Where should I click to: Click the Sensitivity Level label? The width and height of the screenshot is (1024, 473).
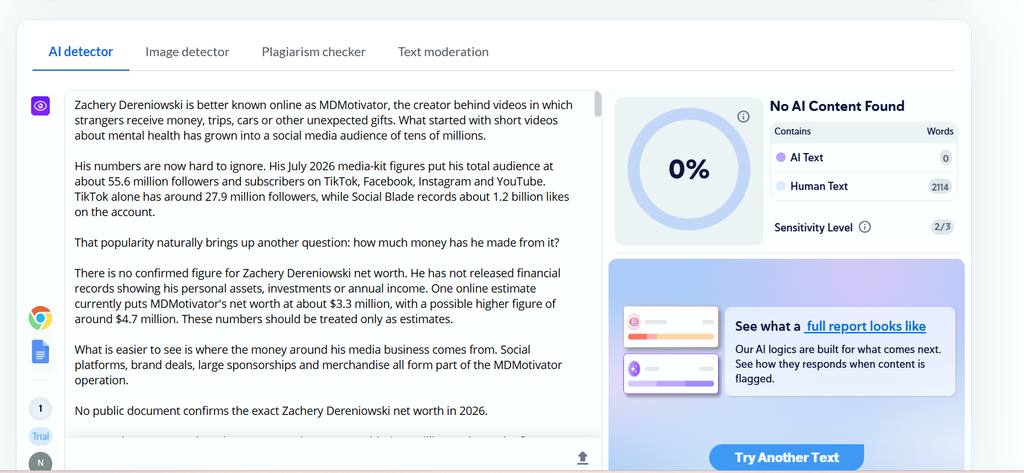814,227
